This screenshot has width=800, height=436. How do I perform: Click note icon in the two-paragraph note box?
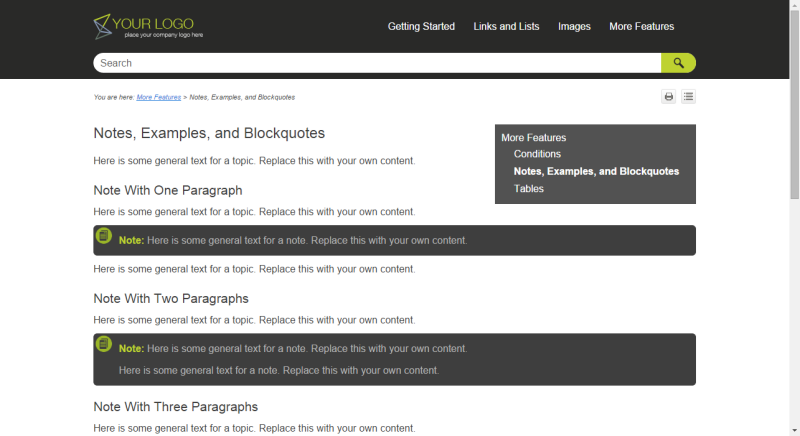(x=104, y=344)
